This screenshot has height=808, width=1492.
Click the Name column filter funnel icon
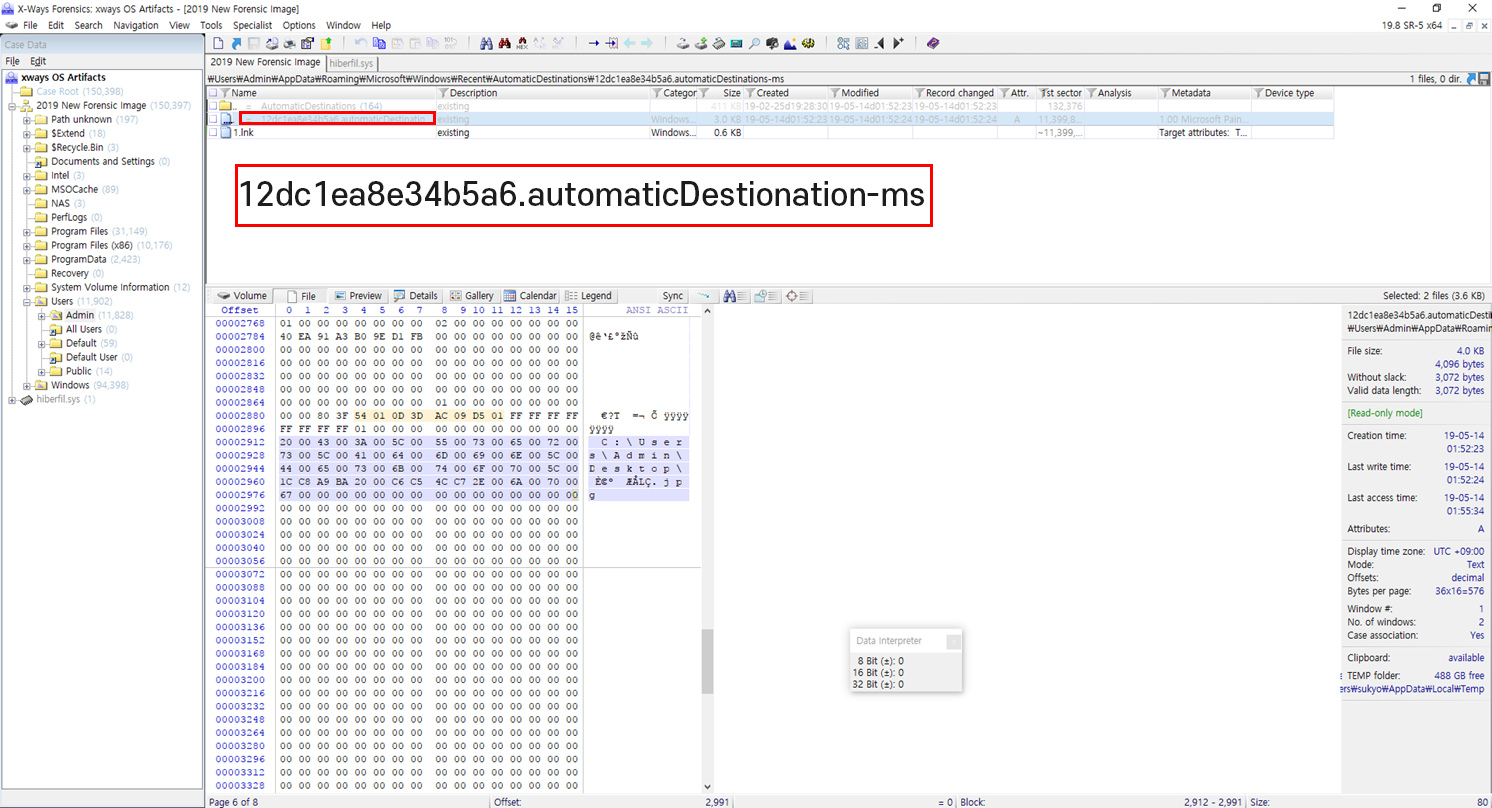click(x=224, y=93)
